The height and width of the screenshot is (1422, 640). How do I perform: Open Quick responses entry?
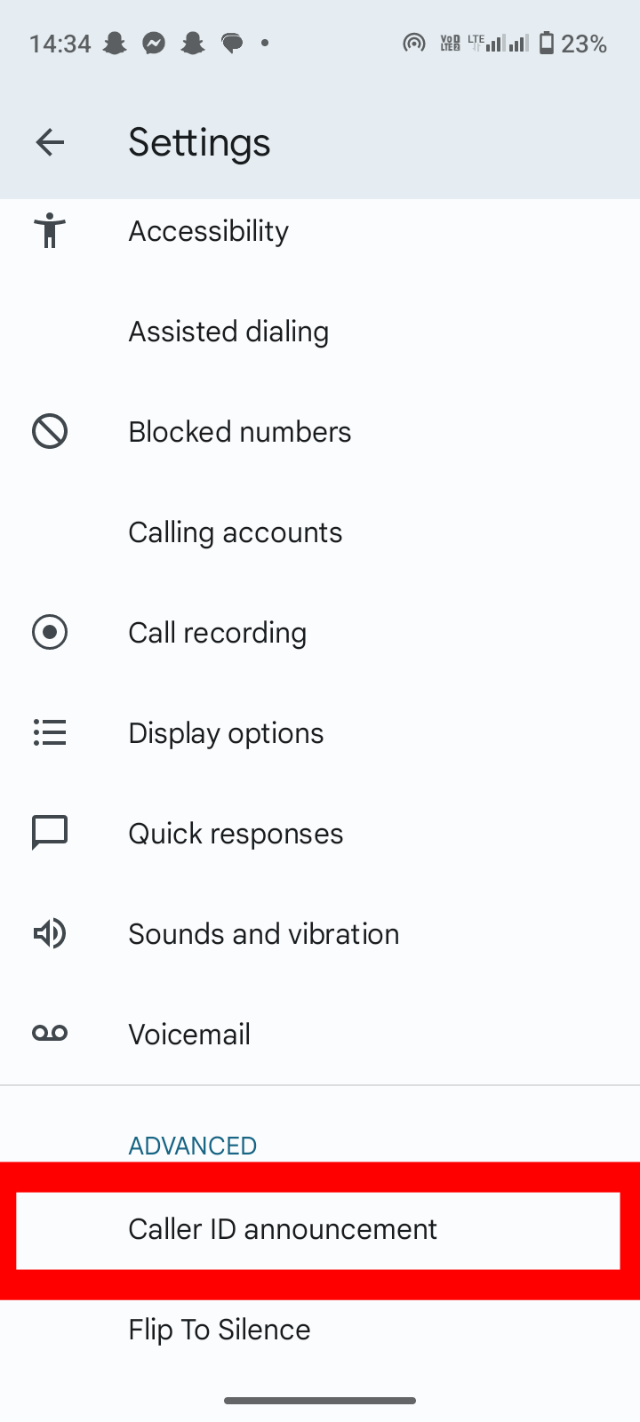235,833
